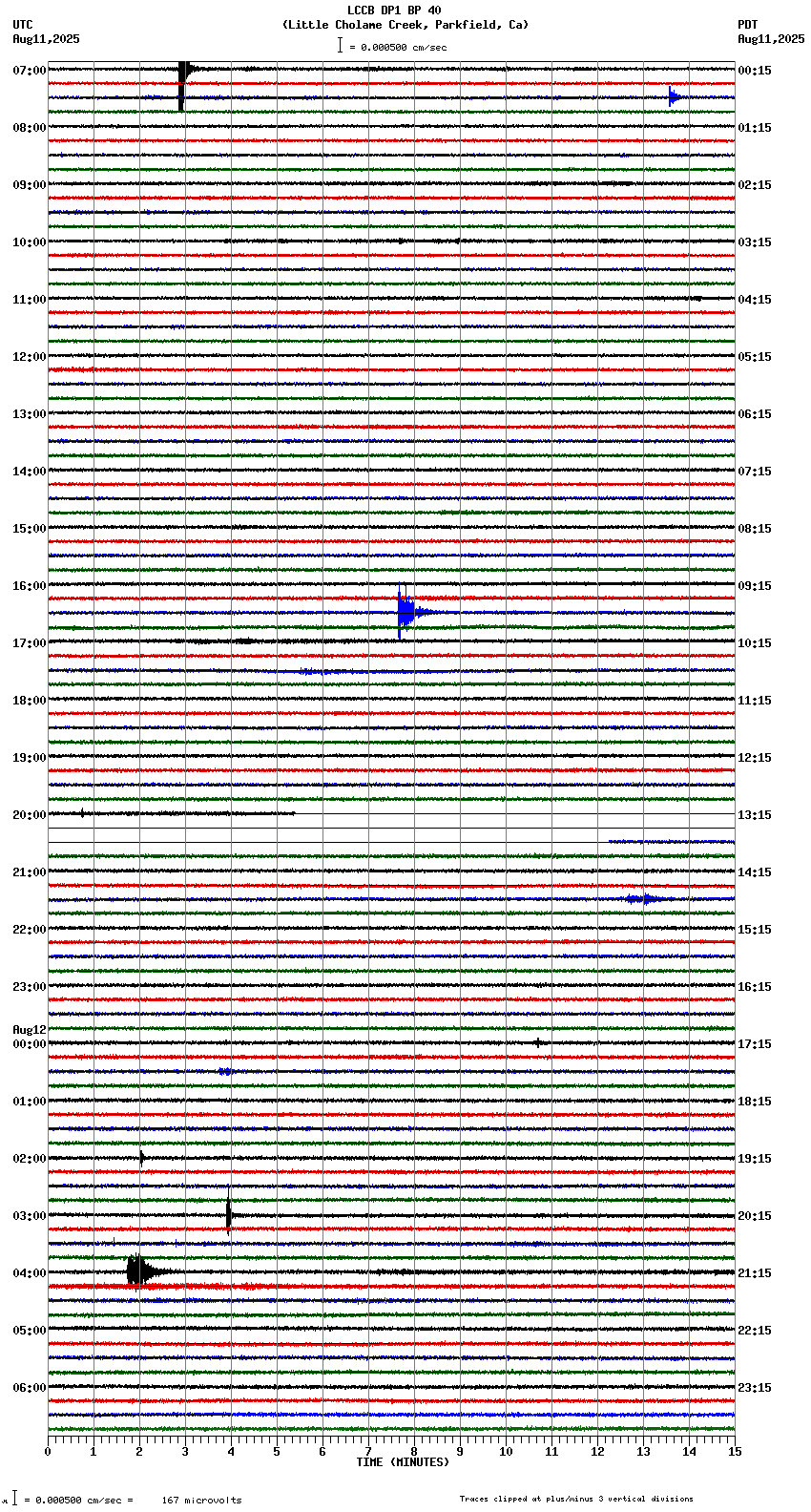This screenshot has height=1512, width=811.
Task: Click the 06:00 UTC time label
Action: (30, 1388)
